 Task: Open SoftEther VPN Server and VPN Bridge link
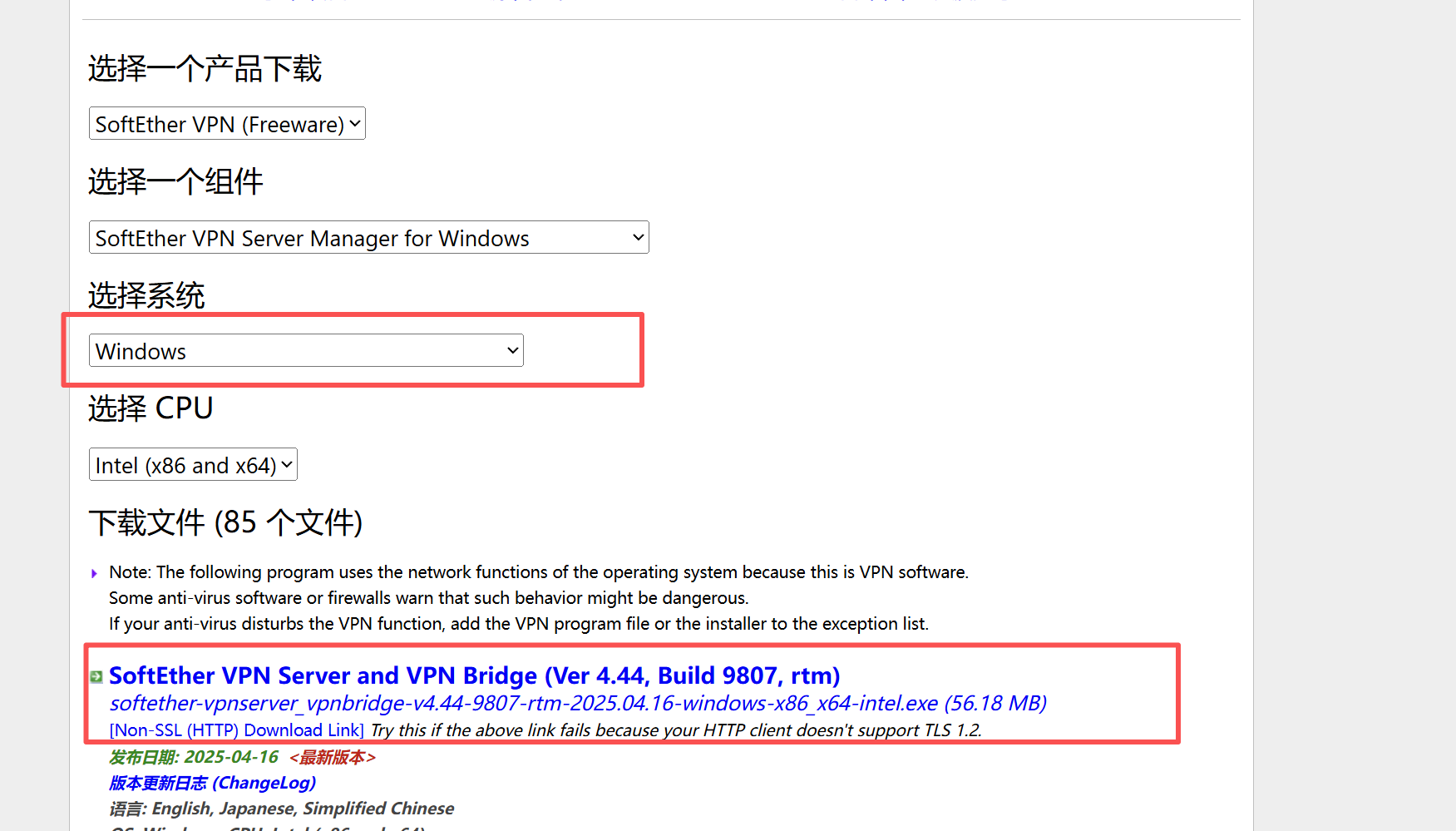click(x=474, y=675)
